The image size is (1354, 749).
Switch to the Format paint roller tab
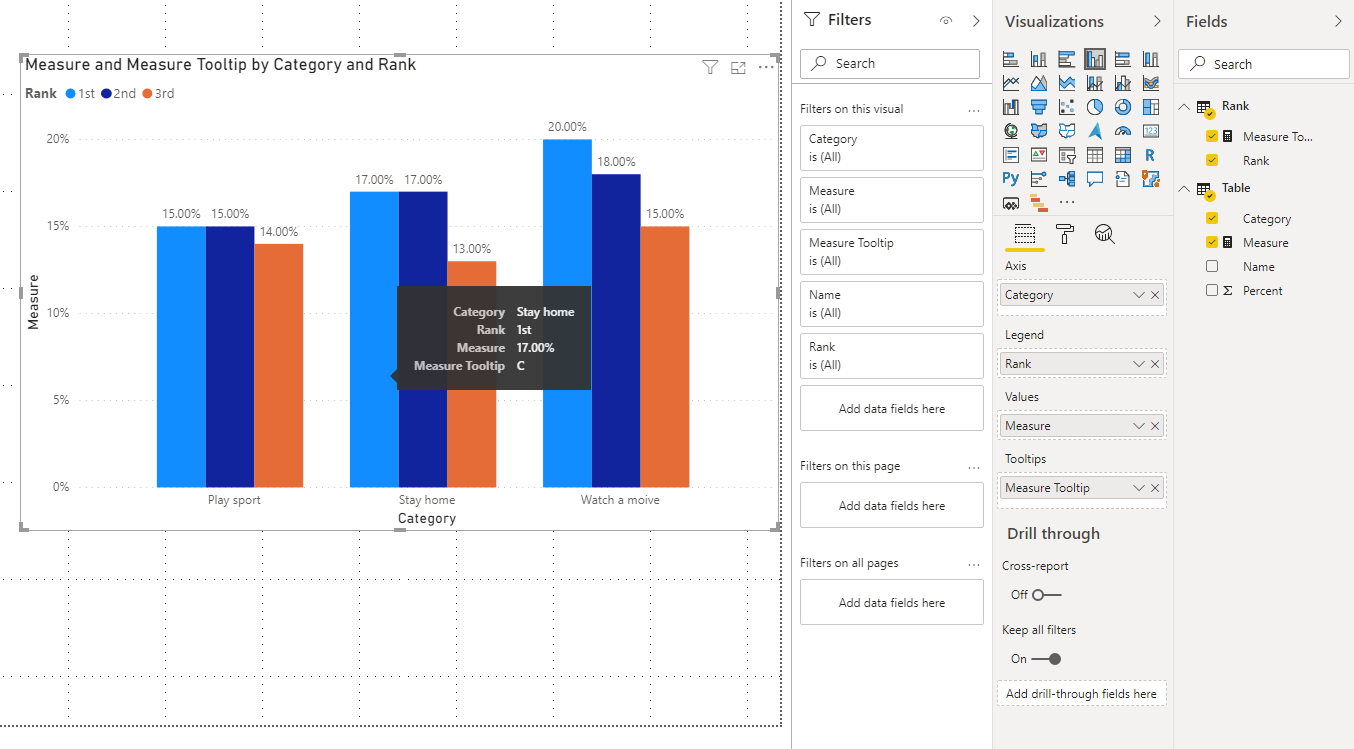[x=1065, y=234]
